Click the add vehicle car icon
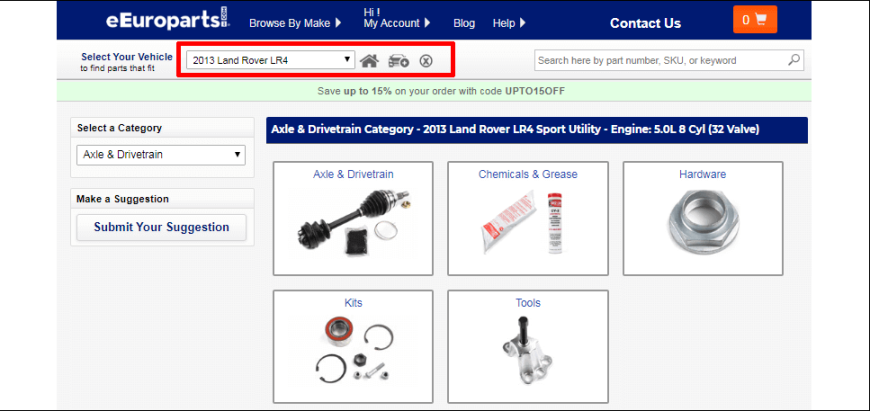Image resolution: width=870 pixels, height=411 pixels. click(398, 60)
